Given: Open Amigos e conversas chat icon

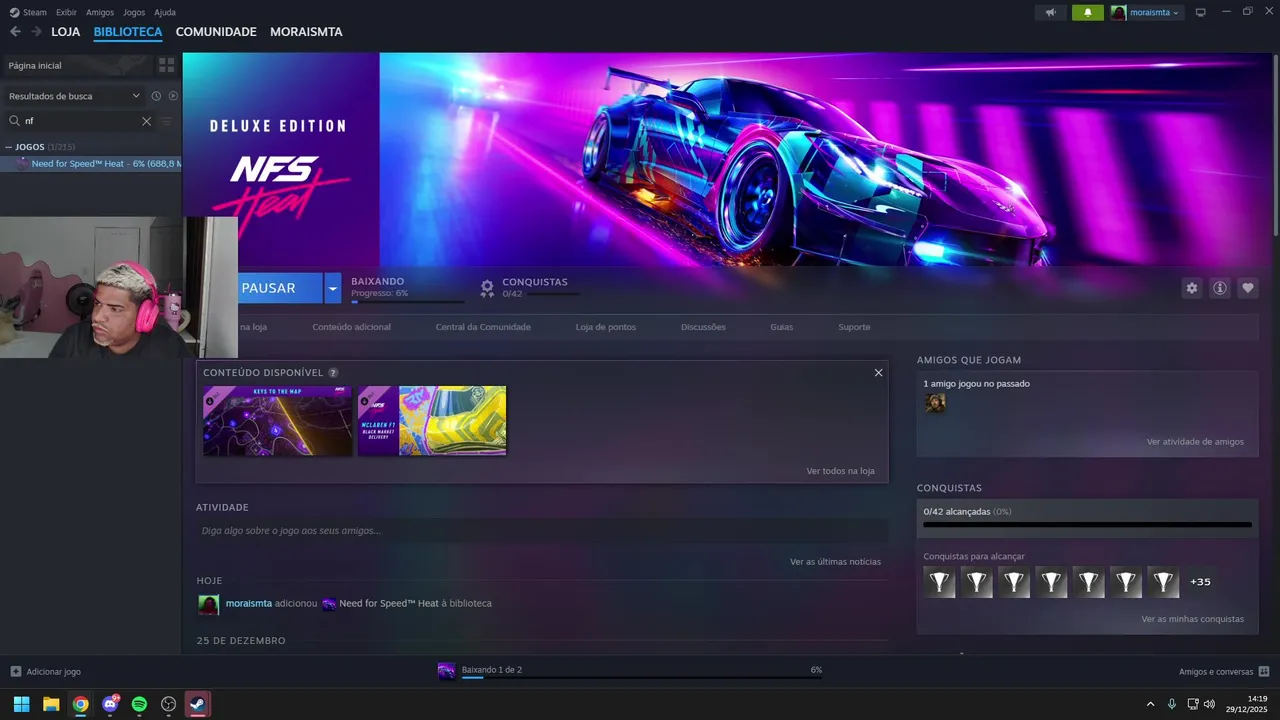Looking at the screenshot, I should click(x=1264, y=671).
